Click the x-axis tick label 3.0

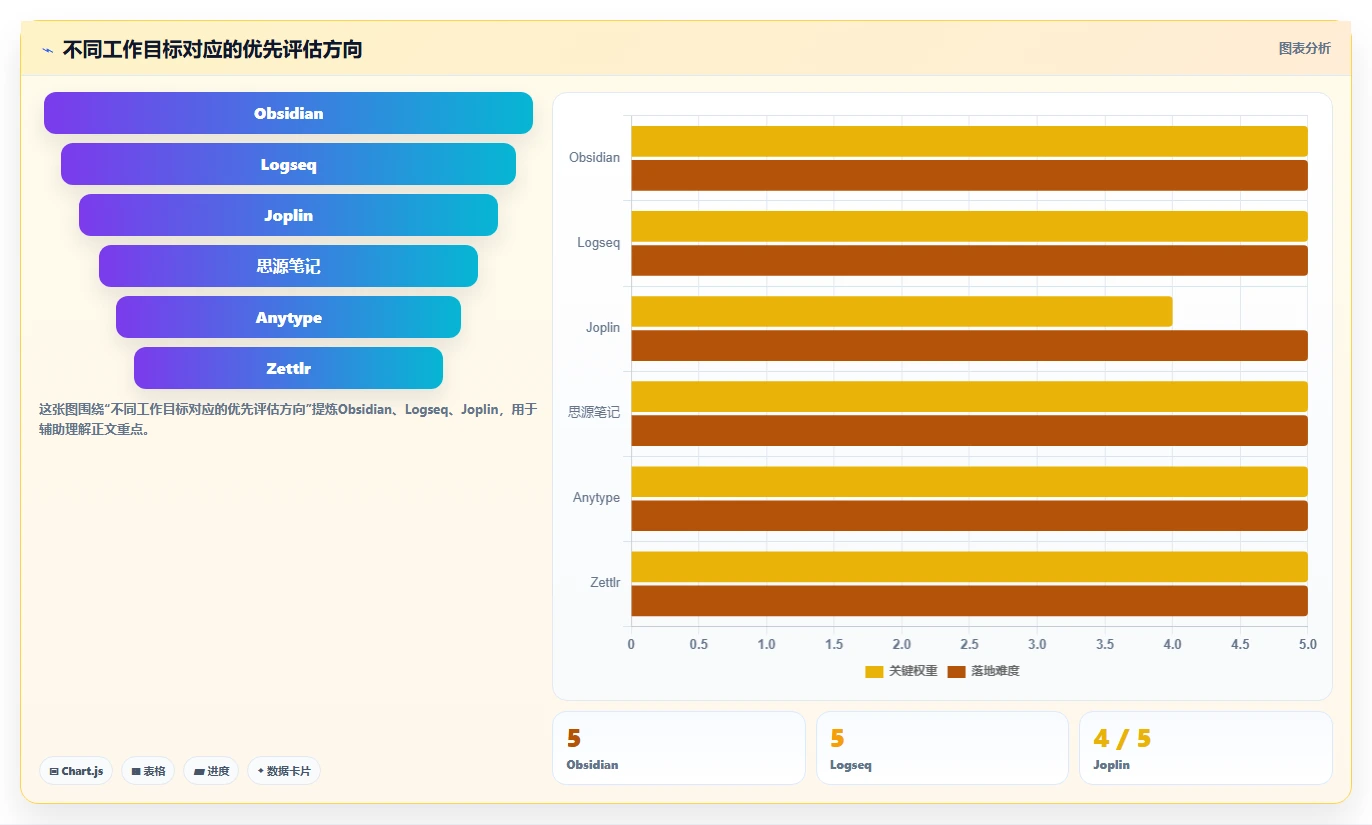click(x=1037, y=644)
